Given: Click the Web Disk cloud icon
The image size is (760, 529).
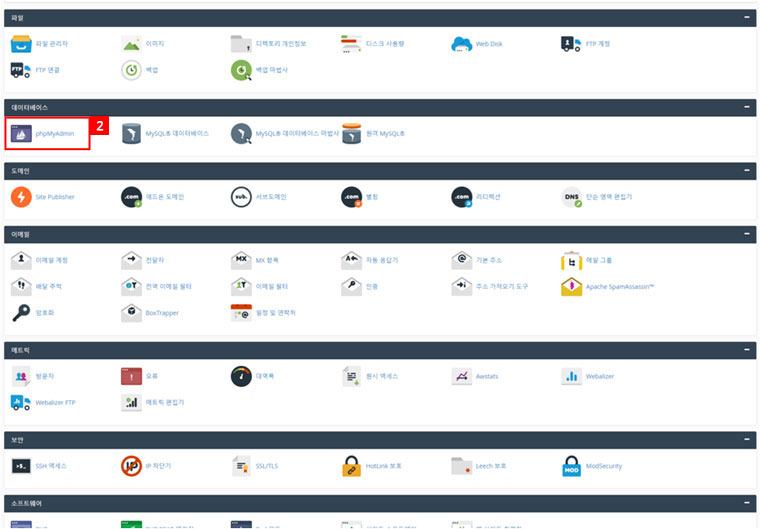Looking at the screenshot, I should 461,44.
